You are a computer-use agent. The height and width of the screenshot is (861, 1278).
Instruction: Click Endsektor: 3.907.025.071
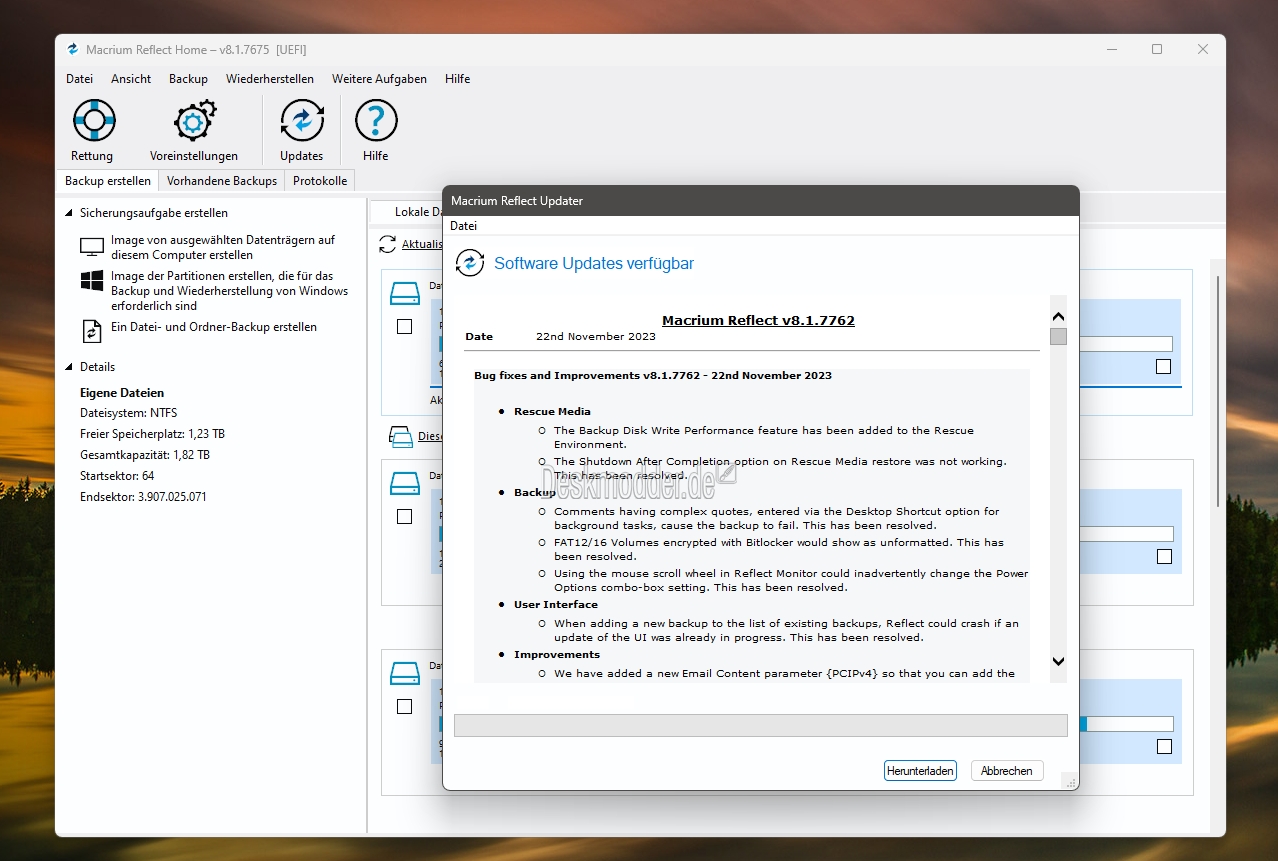143,497
